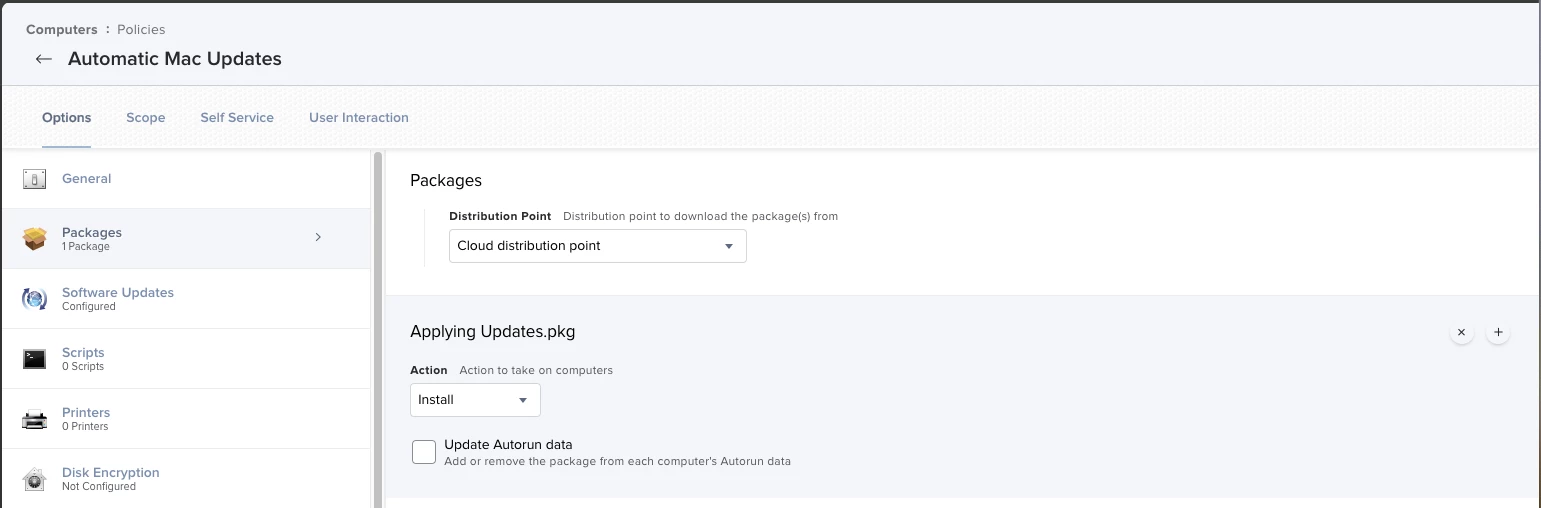Remove Applying Updates.pkg with the X icon
The image size is (1541, 508).
(x=1462, y=332)
